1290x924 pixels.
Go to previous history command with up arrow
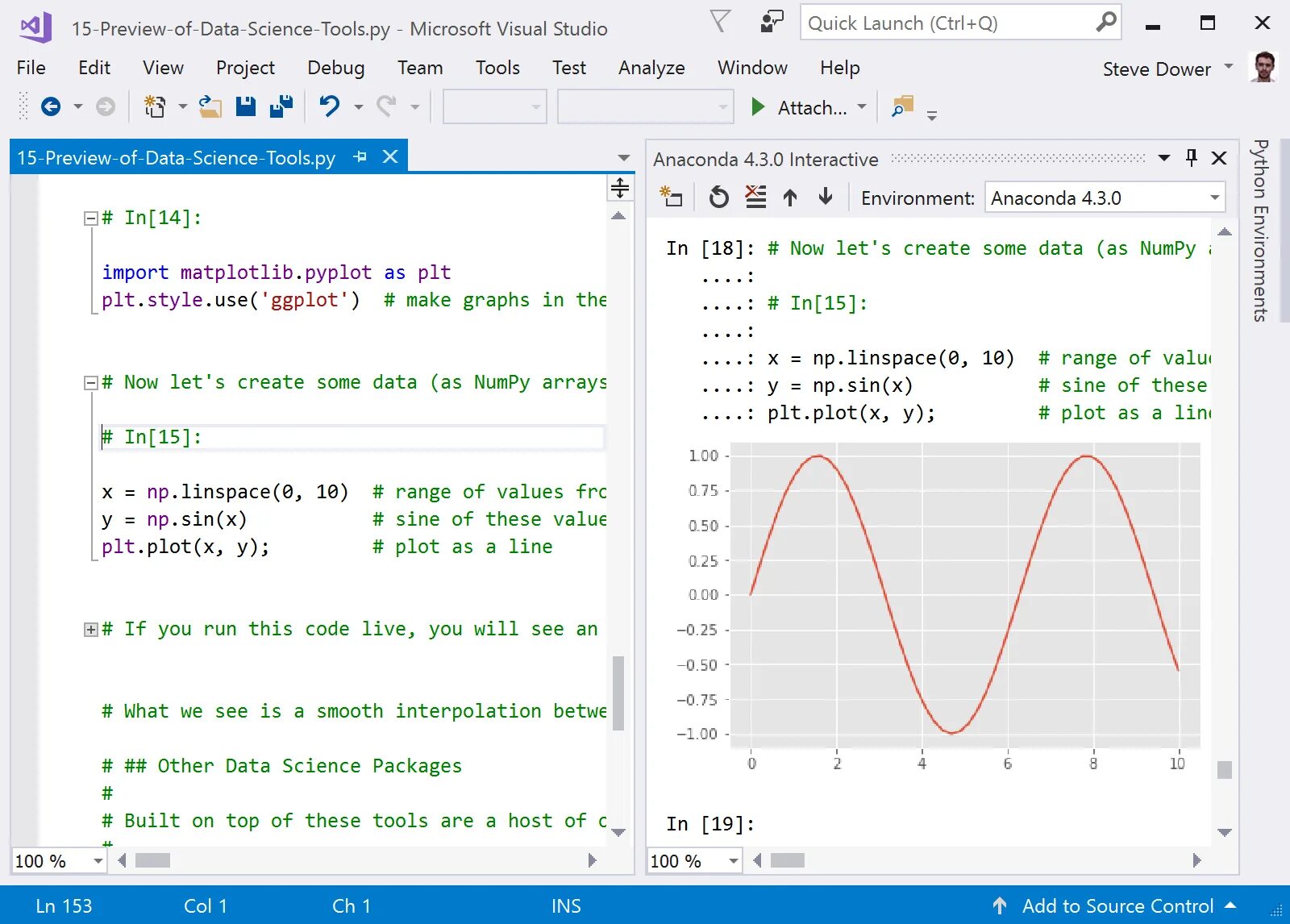(x=790, y=197)
